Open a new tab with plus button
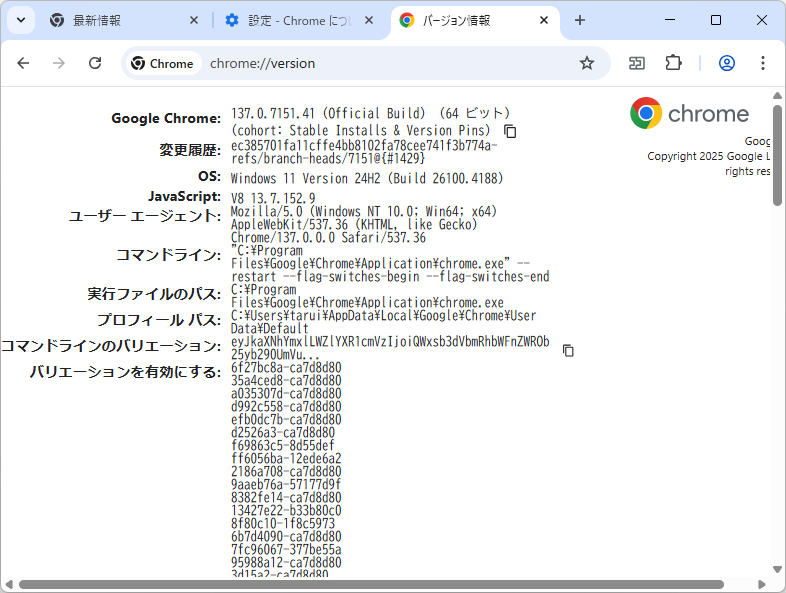This screenshot has width=786, height=593. click(x=580, y=21)
